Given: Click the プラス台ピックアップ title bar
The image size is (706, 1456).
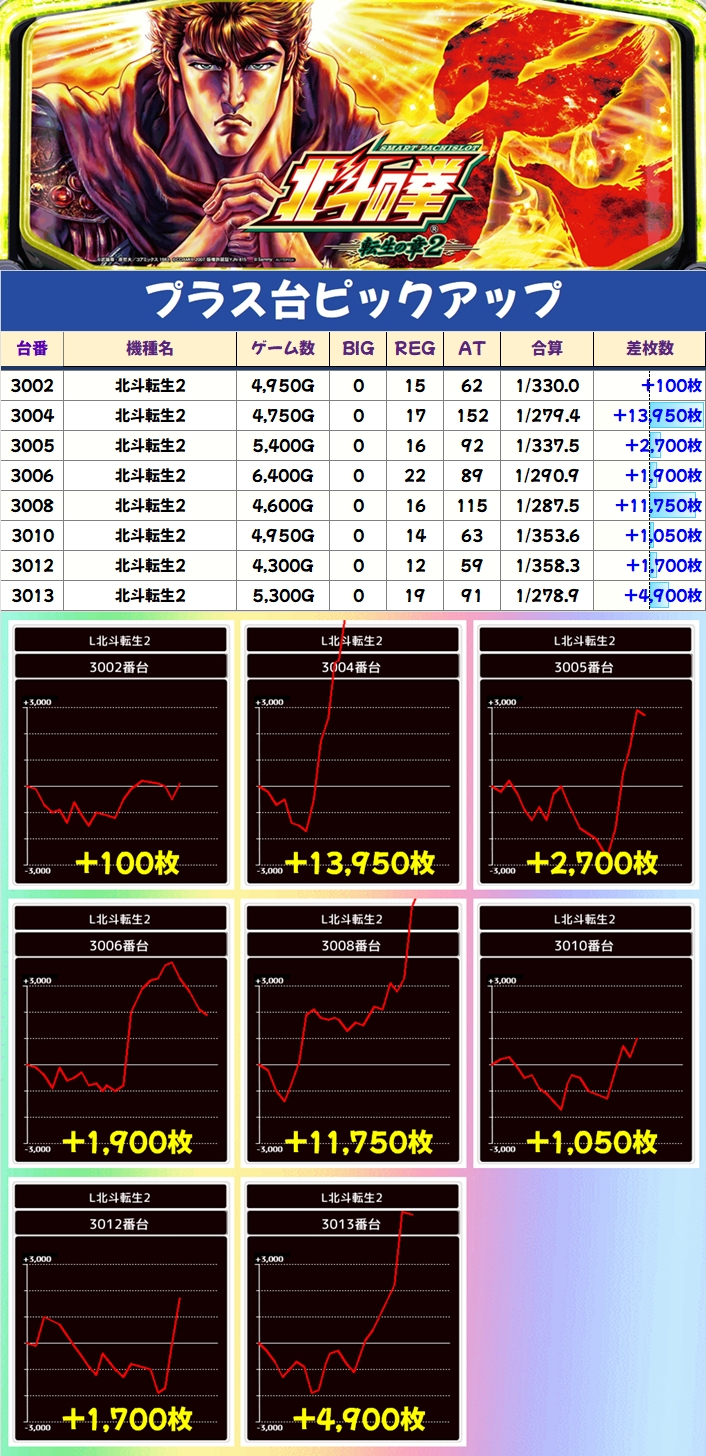Looking at the screenshot, I should (353, 300).
